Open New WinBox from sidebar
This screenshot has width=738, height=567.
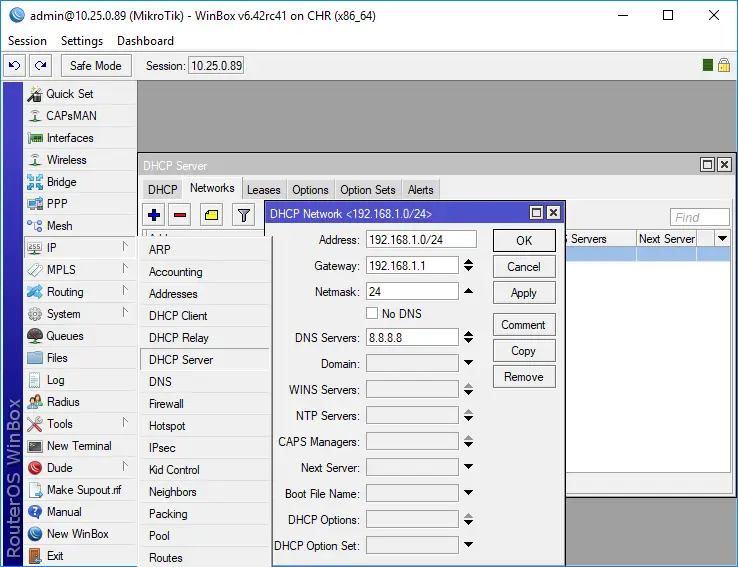point(80,534)
